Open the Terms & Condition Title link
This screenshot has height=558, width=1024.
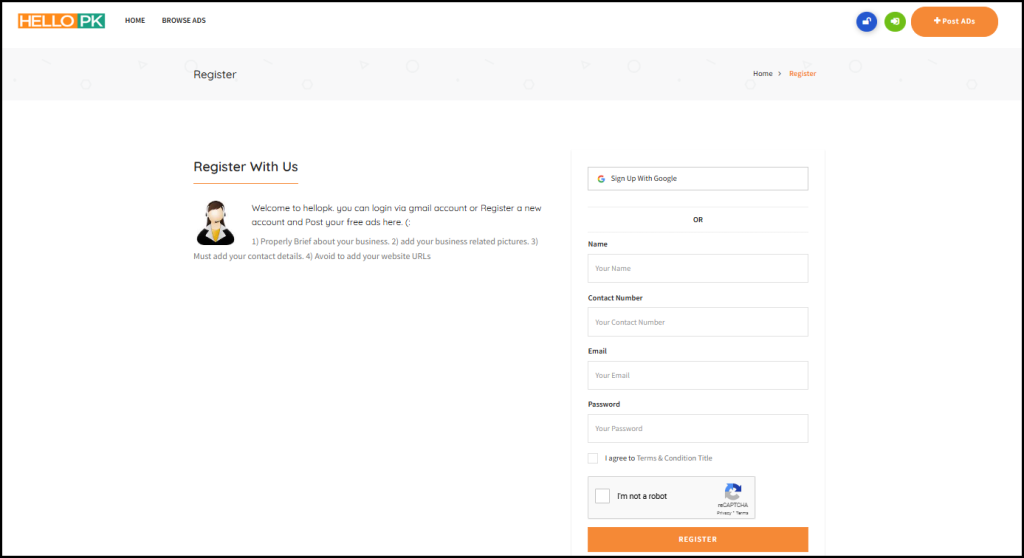click(674, 458)
